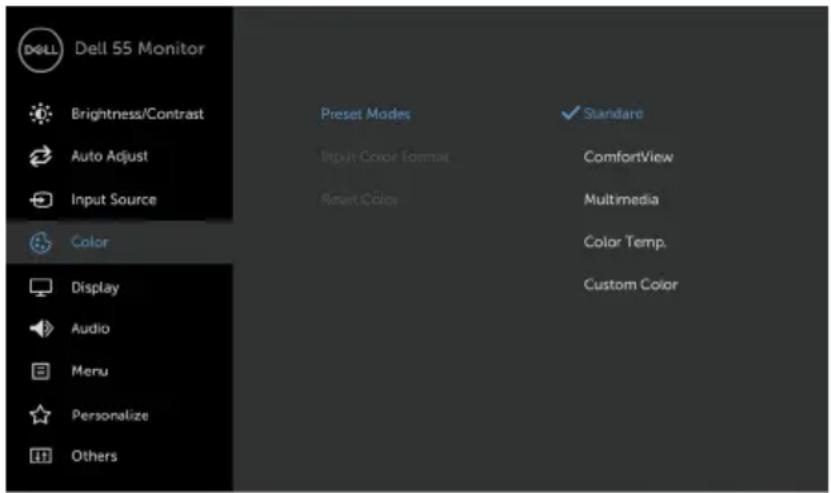The image size is (831, 493).
Task: Choose the ComfortView preset mode
Action: [x=629, y=157]
